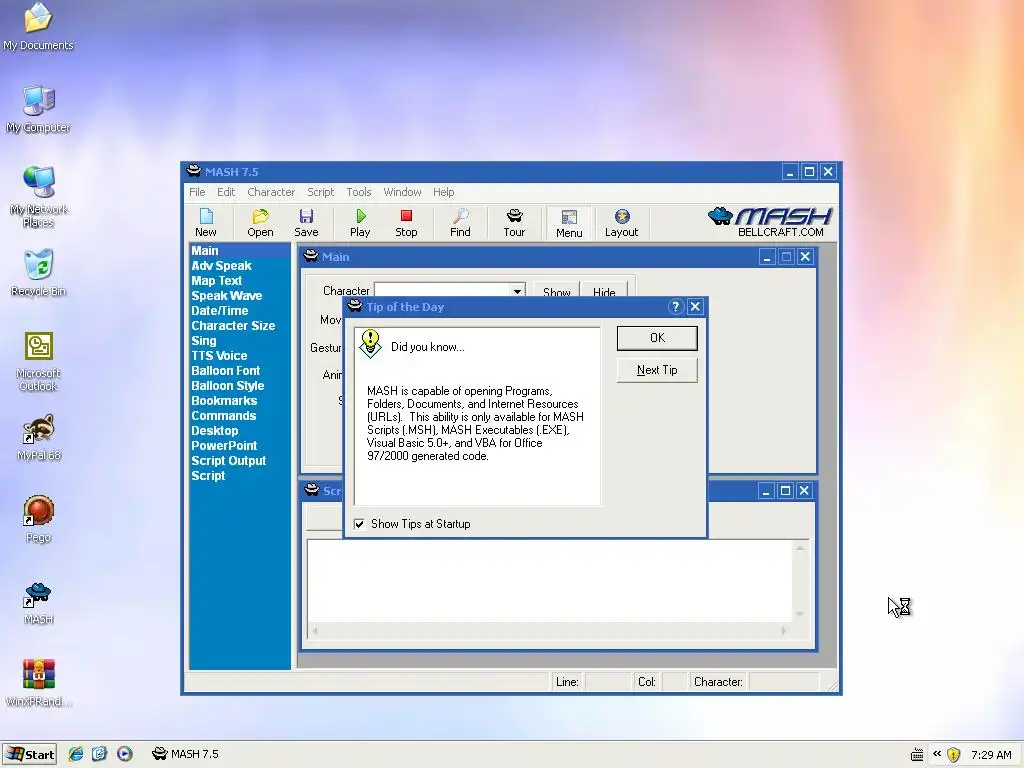Screen dimensions: 1024x768
Task: Open the Script menu
Action: point(321,192)
